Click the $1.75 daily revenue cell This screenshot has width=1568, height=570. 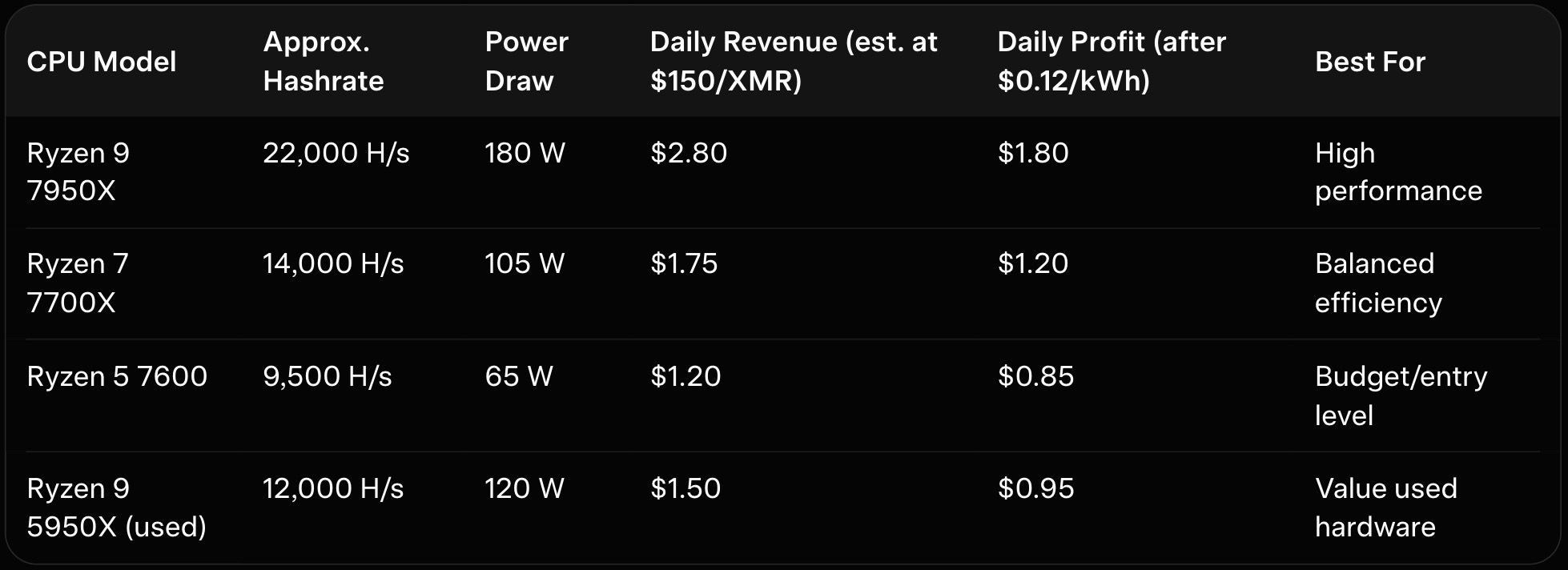point(684,263)
